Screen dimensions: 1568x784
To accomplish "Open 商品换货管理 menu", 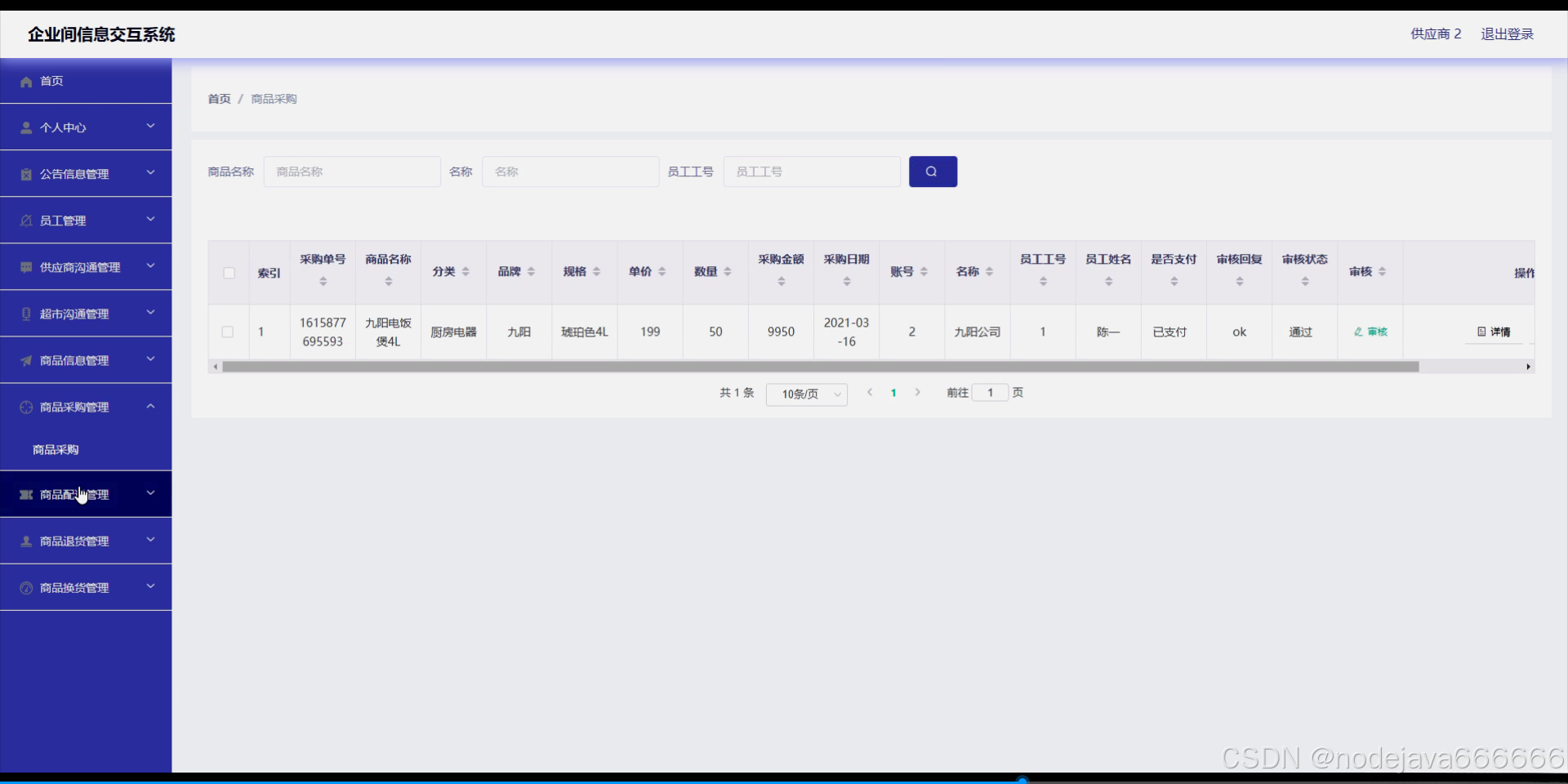I will (x=86, y=588).
